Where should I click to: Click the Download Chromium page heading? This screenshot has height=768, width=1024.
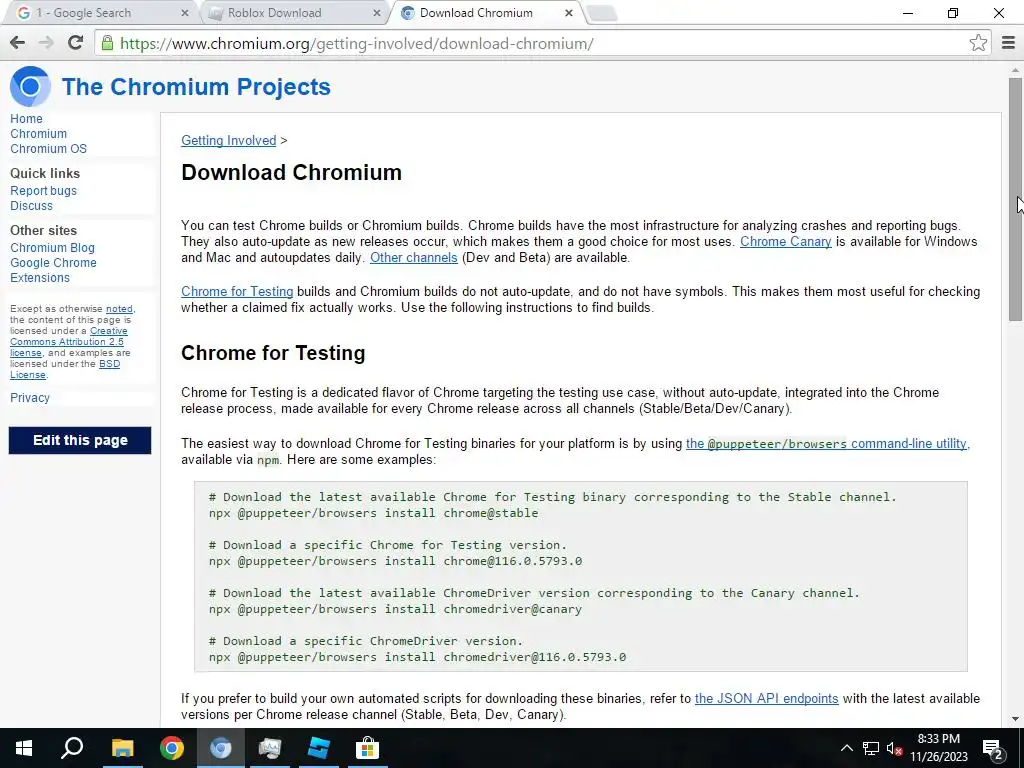tap(291, 172)
